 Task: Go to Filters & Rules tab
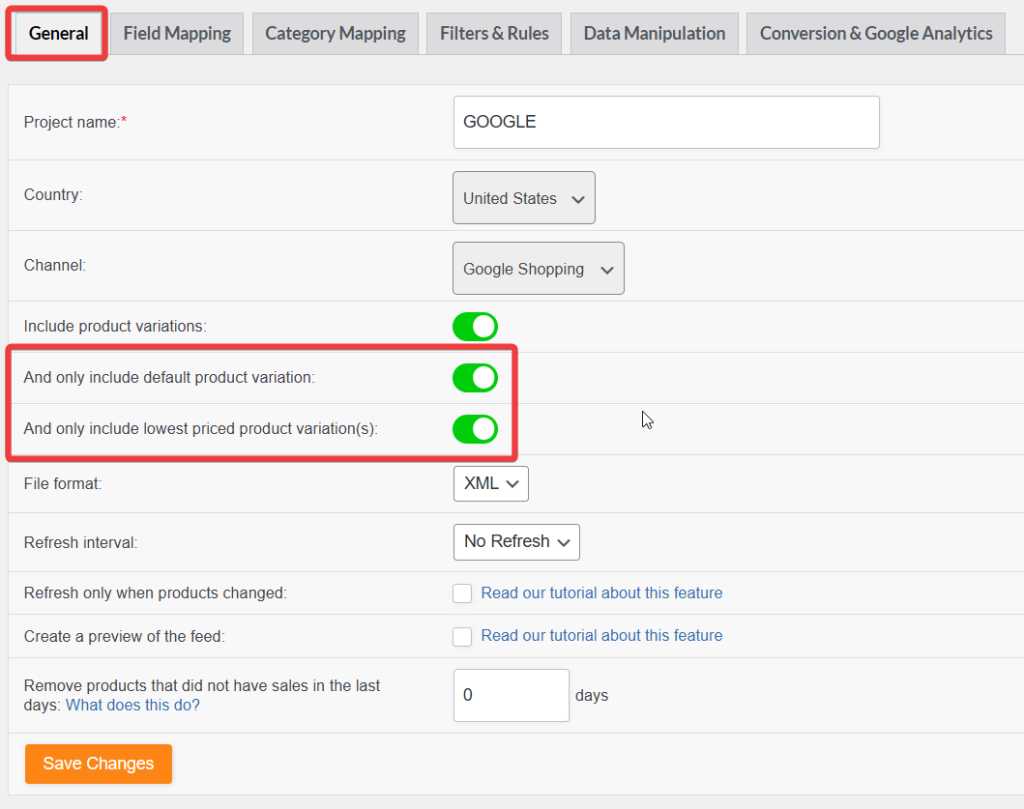point(494,33)
